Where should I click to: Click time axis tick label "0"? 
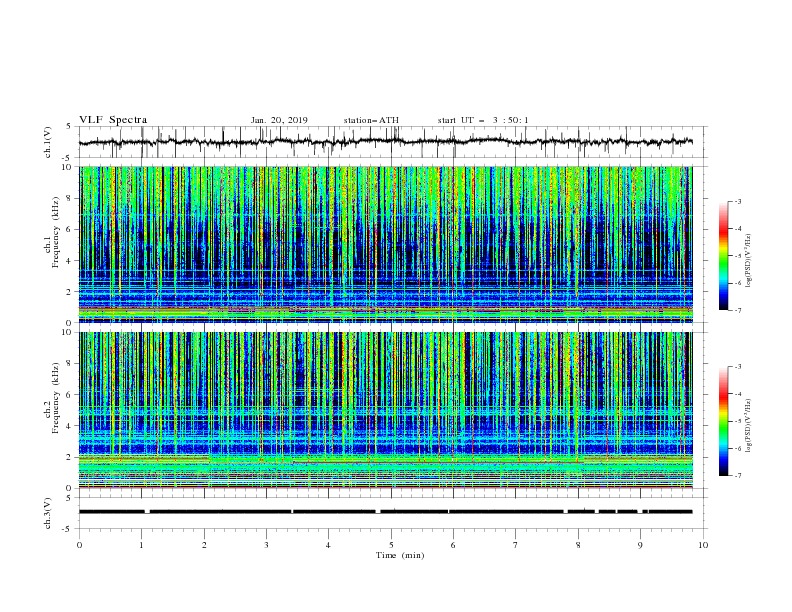79,545
